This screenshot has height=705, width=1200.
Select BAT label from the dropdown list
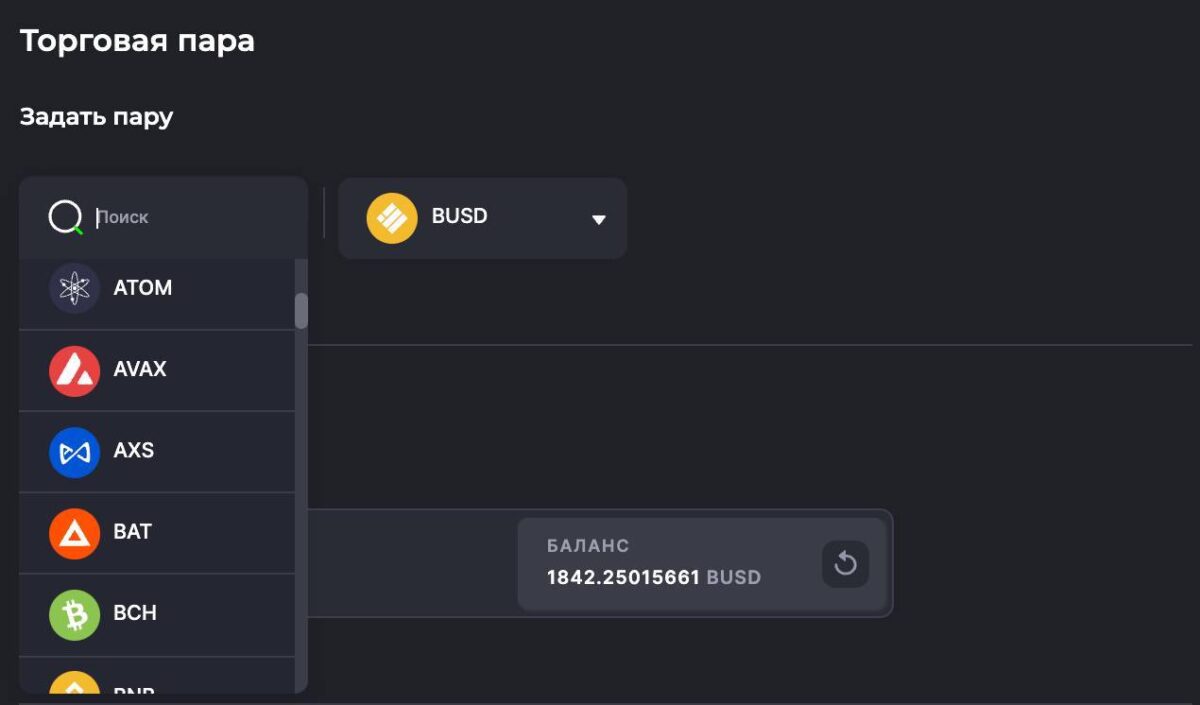pos(133,532)
